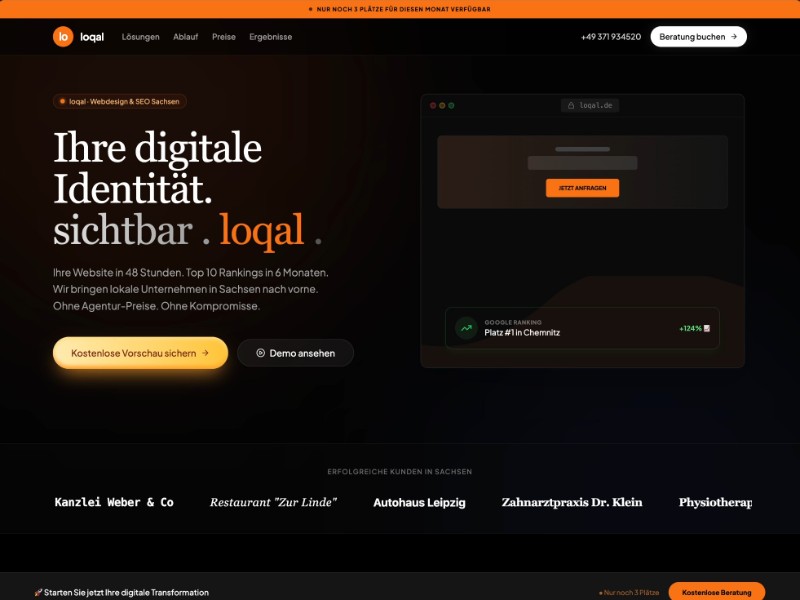This screenshot has height=600, width=800.
Task: Click the chart emoji next to +124%
Action: pos(707,328)
